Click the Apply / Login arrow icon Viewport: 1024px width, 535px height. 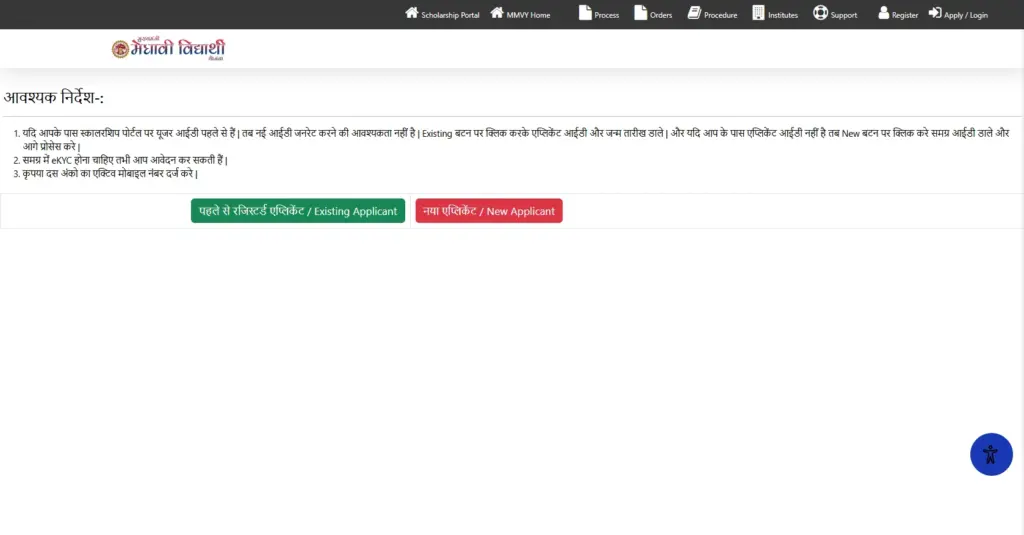coord(935,12)
